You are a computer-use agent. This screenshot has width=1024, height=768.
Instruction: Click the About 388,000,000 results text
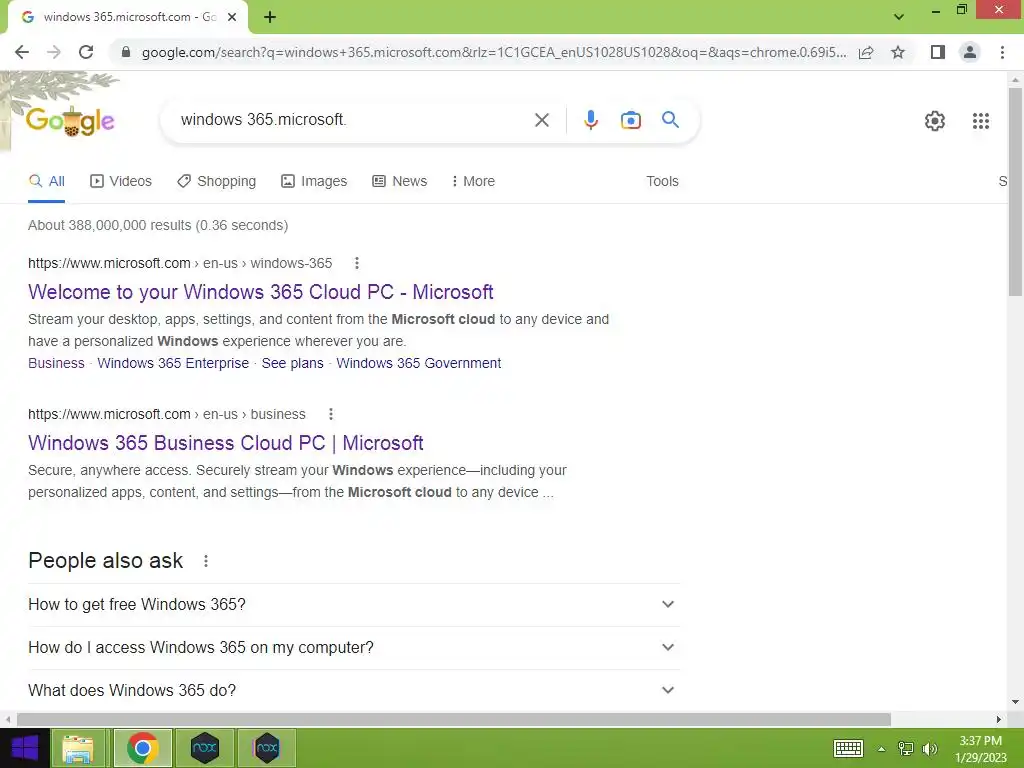click(158, 225)
